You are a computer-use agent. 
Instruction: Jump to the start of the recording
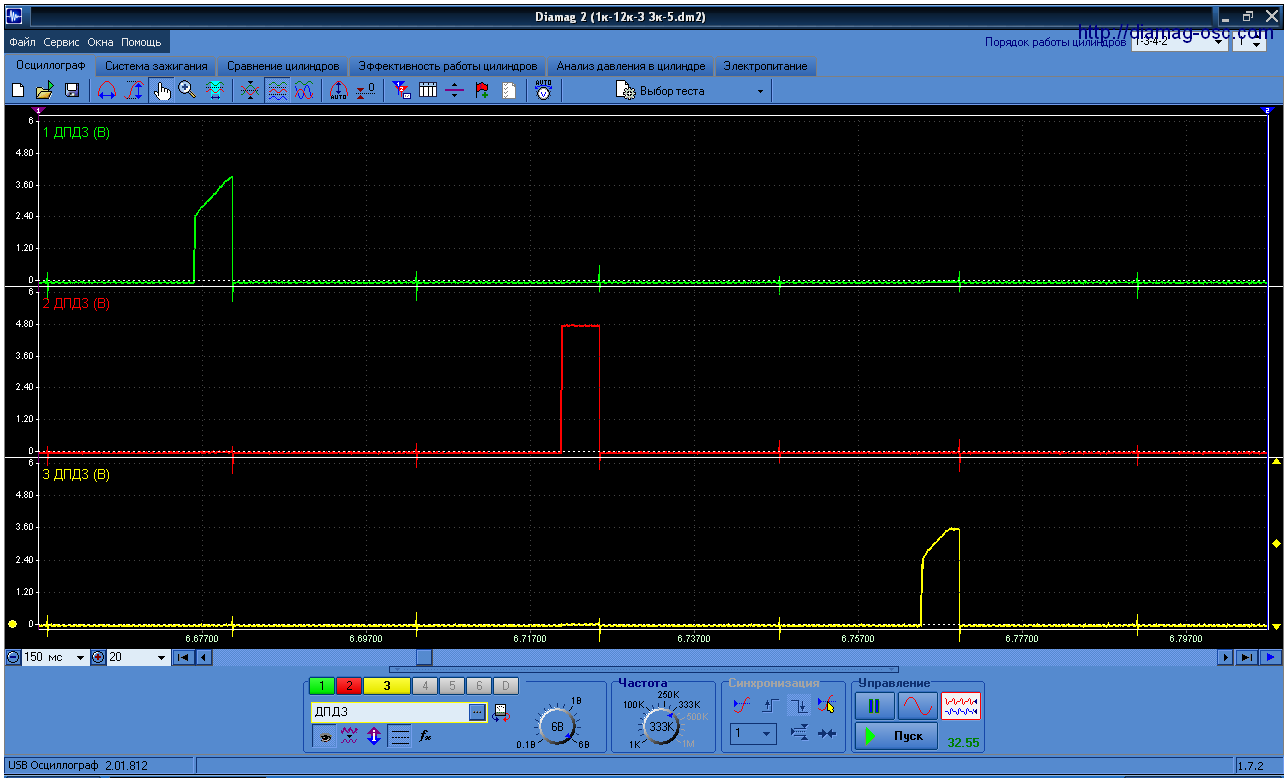(183, 657)
